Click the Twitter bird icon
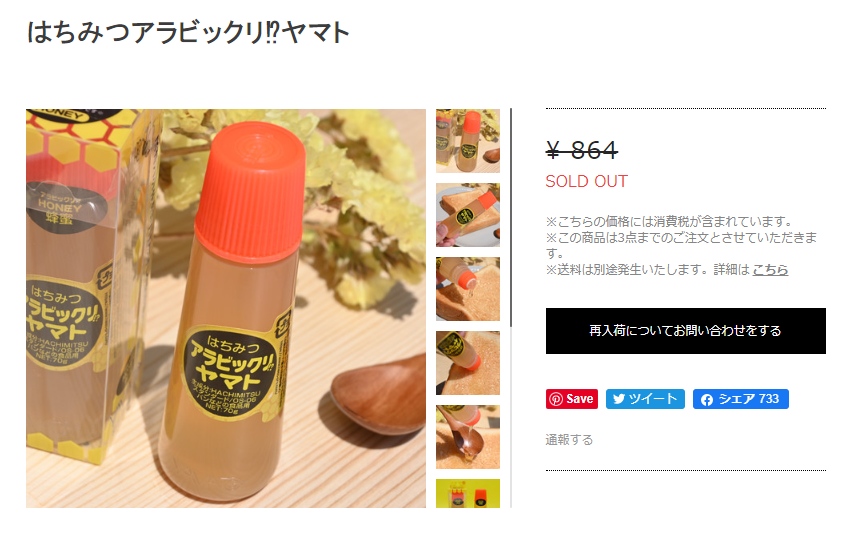This screenshot has width=849, height=543. point(619,399)
